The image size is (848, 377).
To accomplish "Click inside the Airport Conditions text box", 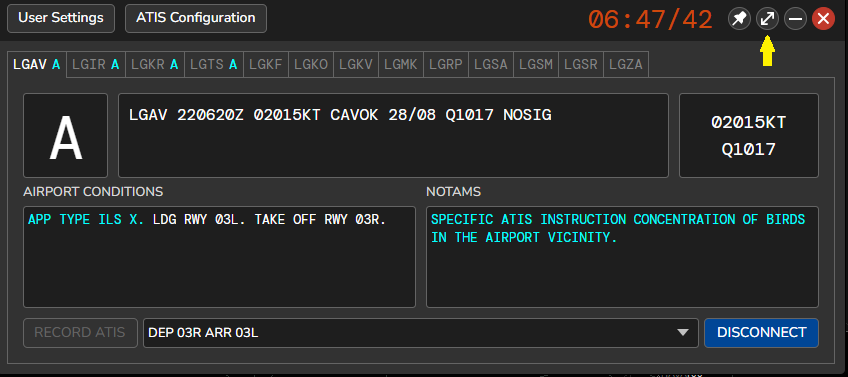I will (x=219, y=257).
